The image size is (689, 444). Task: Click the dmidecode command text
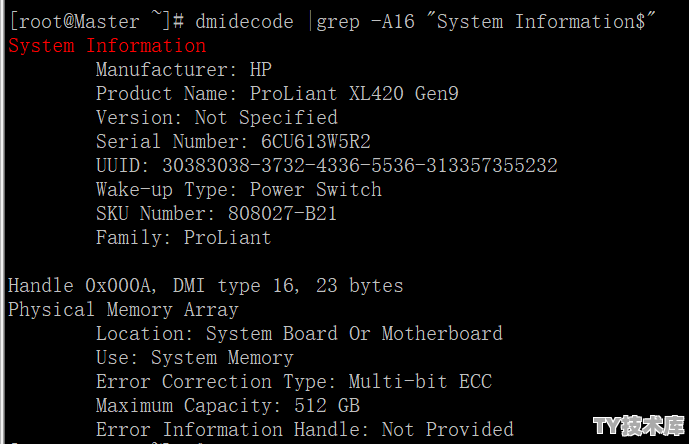pos(244,22)
